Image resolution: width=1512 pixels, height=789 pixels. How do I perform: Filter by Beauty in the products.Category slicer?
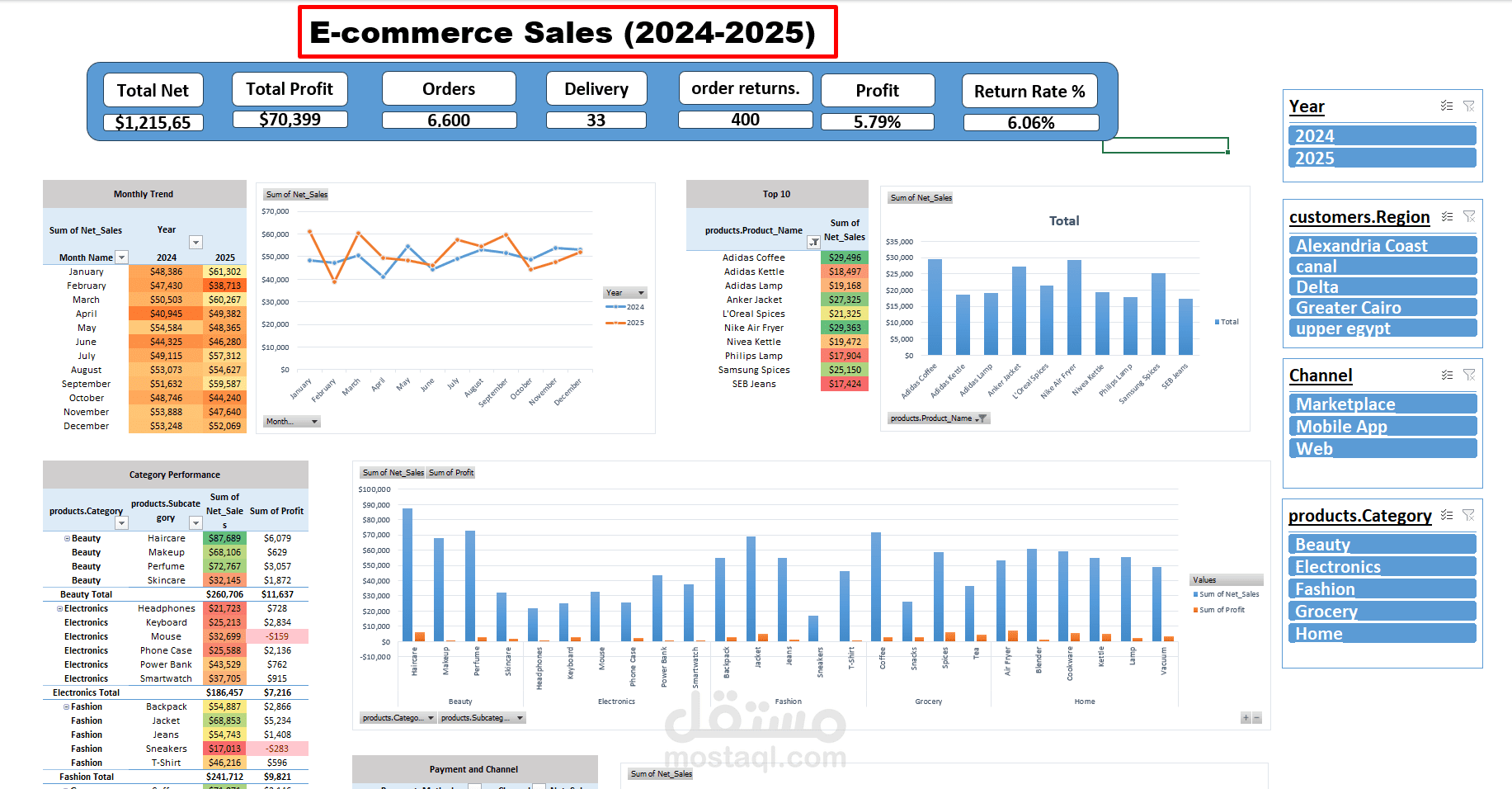pos(1382,544)
